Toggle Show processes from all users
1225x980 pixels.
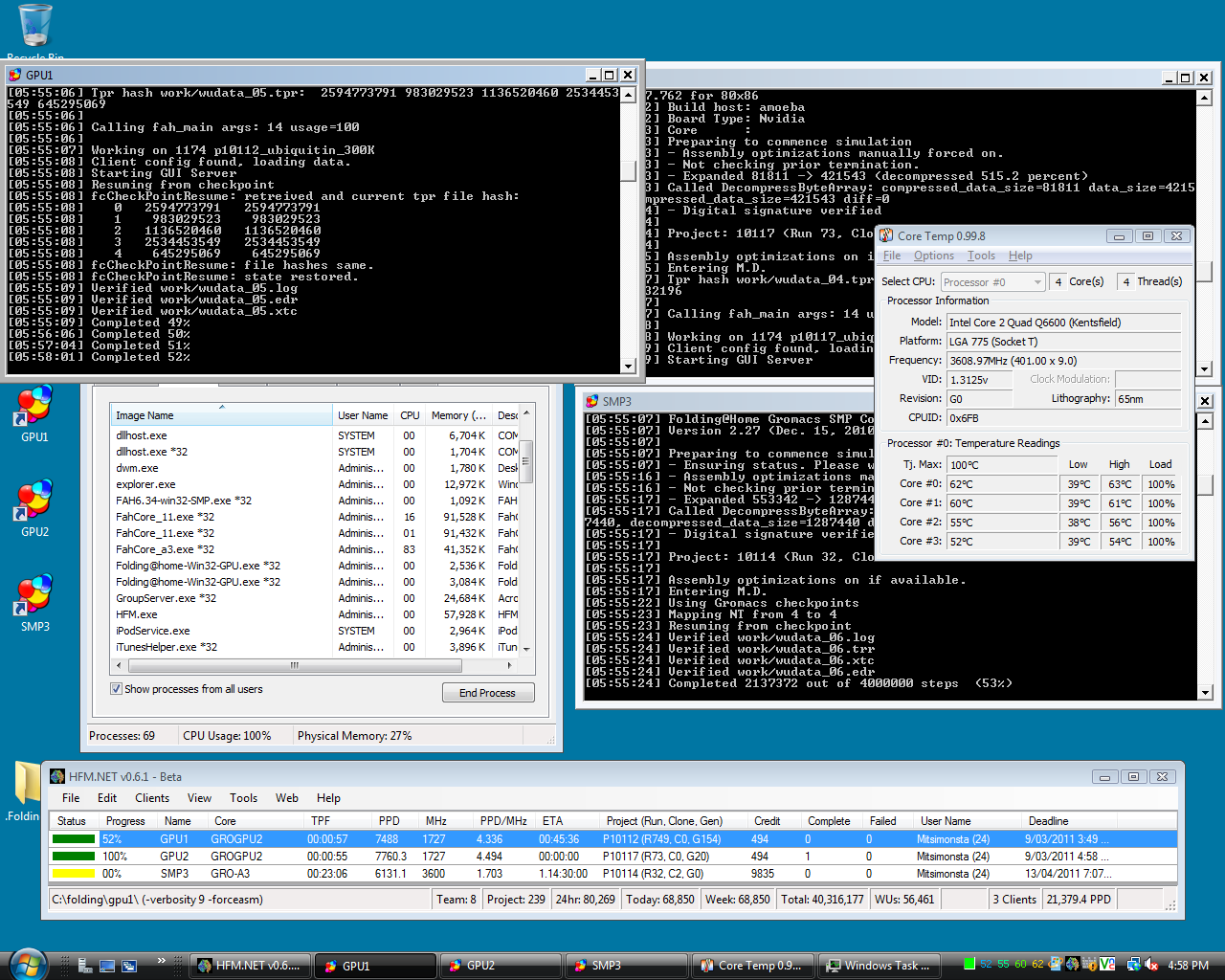(x=116, y=689)
